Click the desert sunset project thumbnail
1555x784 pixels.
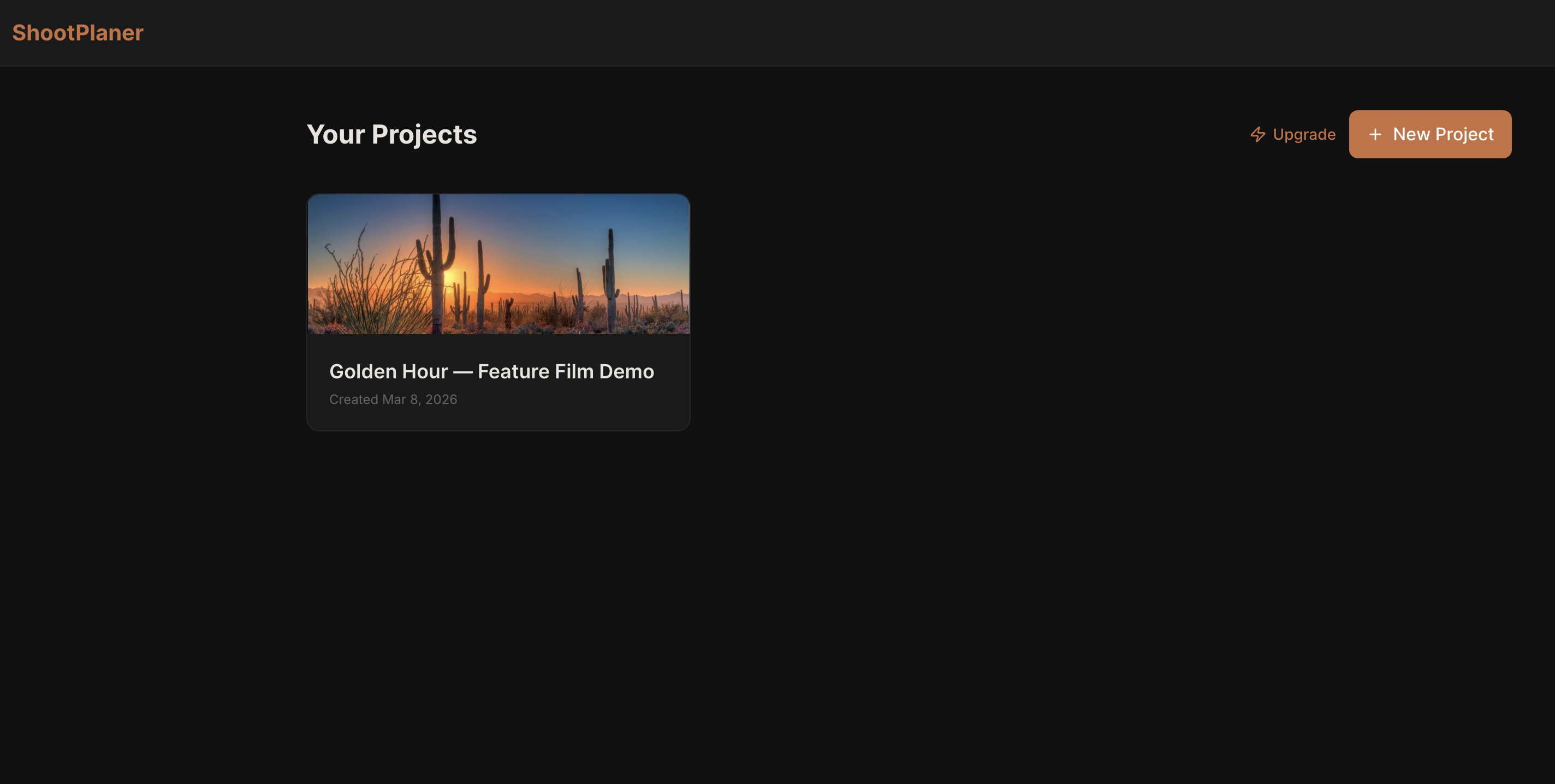pos(497,264)
